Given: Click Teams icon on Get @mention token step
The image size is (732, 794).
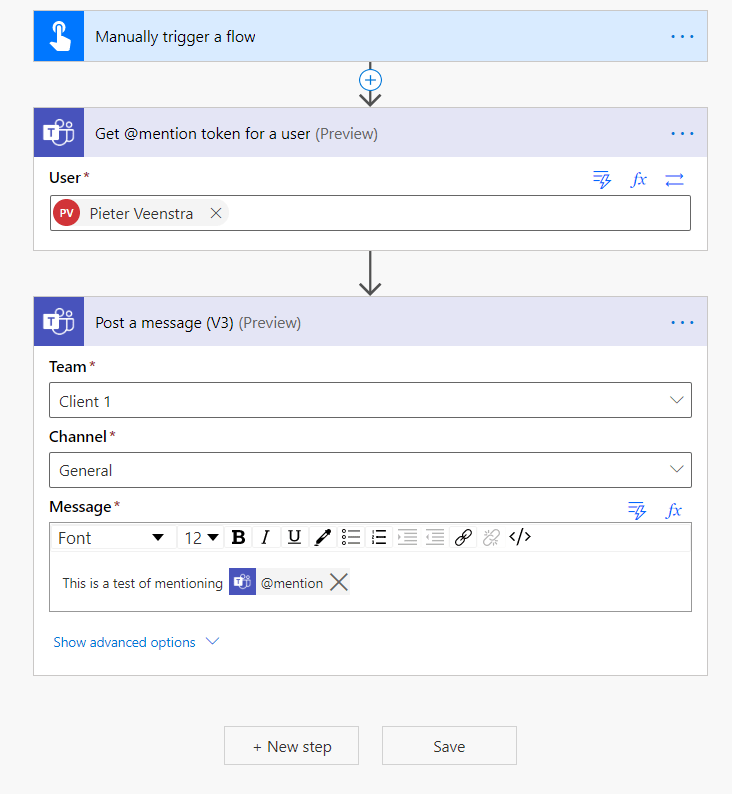Looking at the screenshot, I should pyautogui.click(x=59, y=133).
